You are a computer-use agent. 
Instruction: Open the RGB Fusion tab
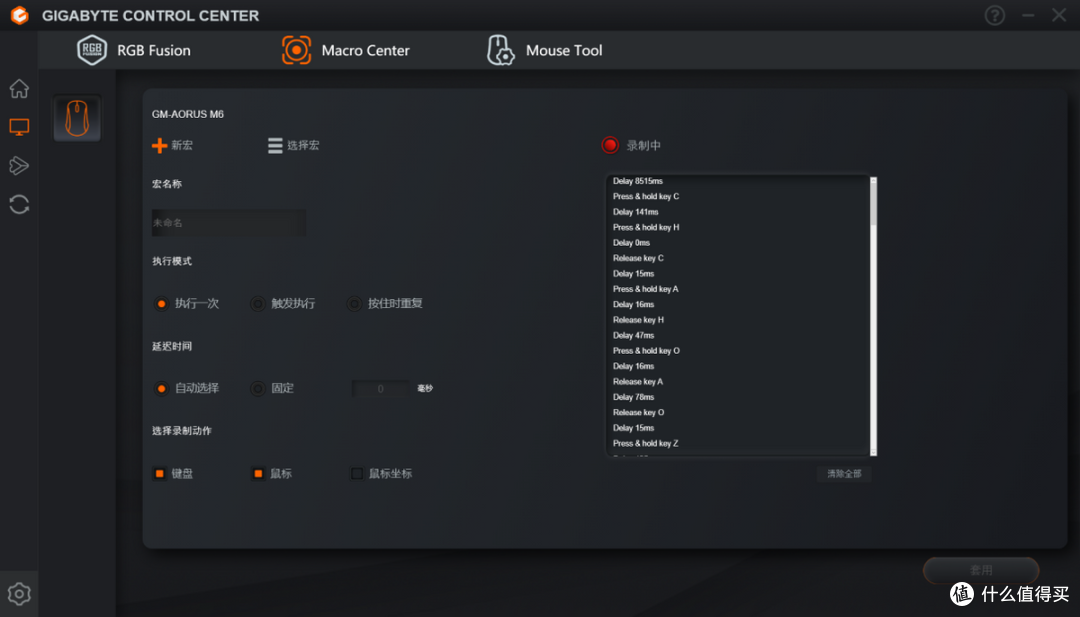[134, 50]
